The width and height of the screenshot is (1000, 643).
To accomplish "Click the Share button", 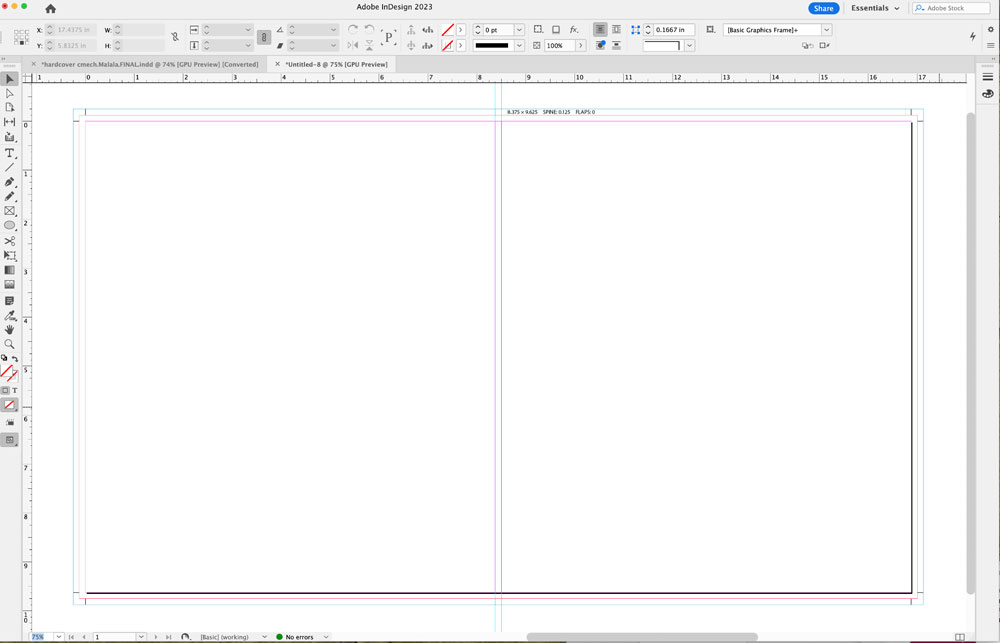I will [x=823, y=8].
